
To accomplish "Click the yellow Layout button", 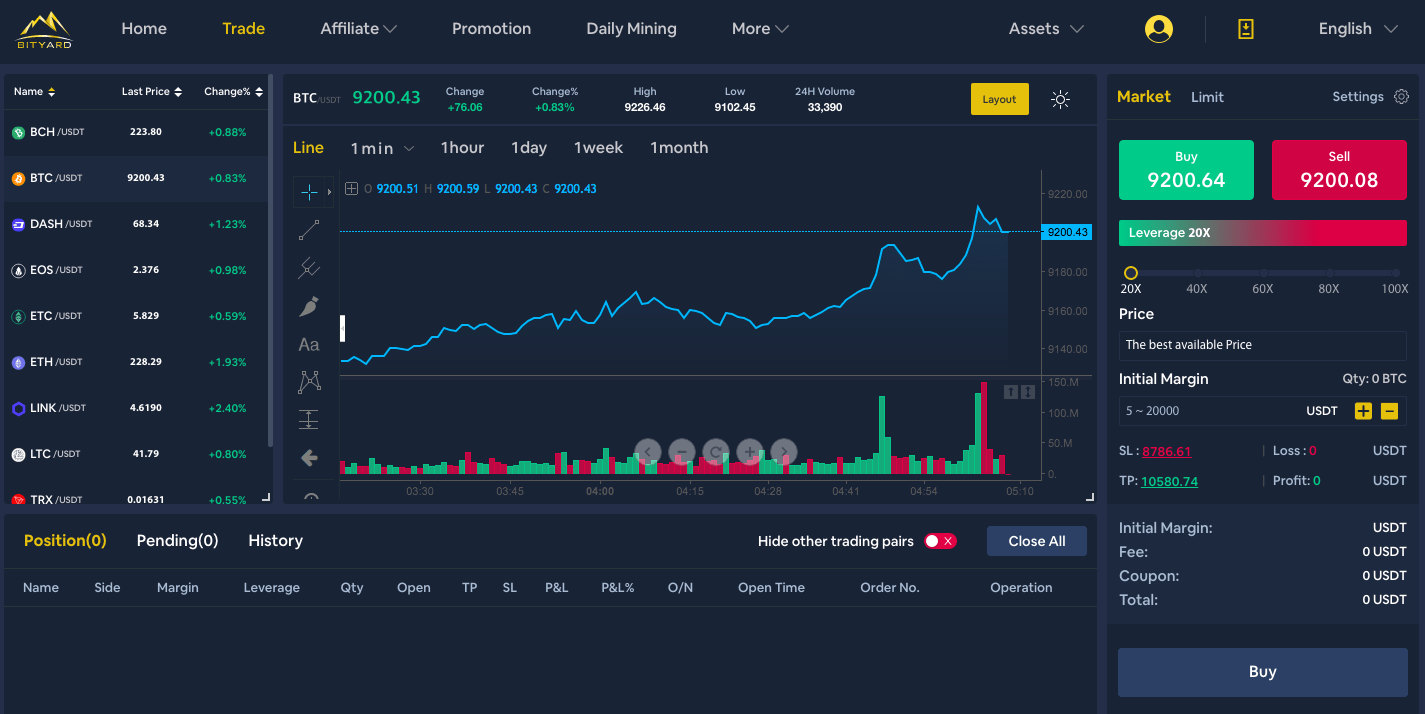I will [999, 99].
